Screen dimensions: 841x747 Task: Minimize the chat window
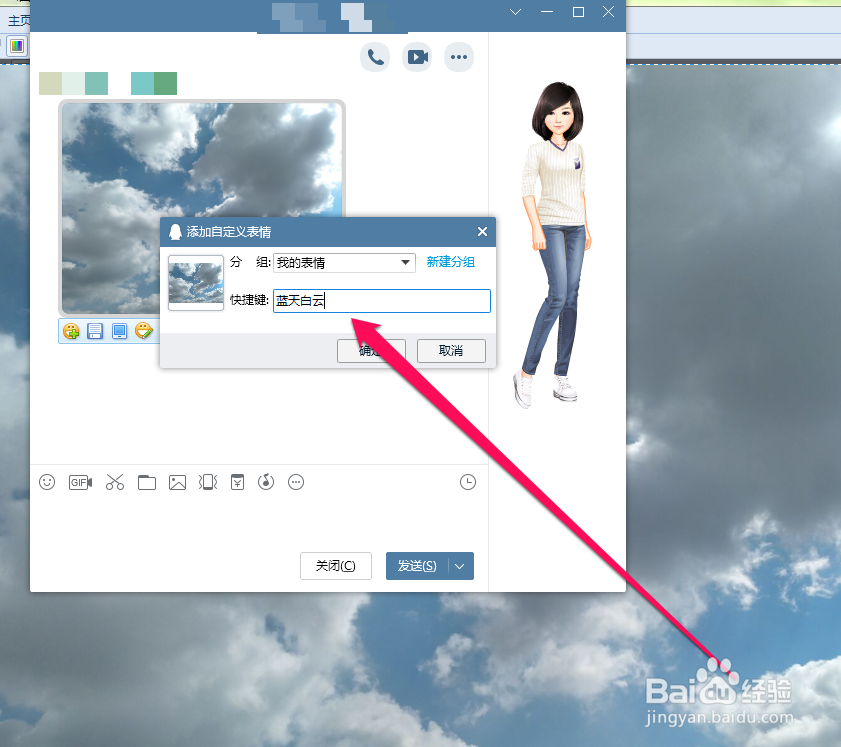coord(547,12)
